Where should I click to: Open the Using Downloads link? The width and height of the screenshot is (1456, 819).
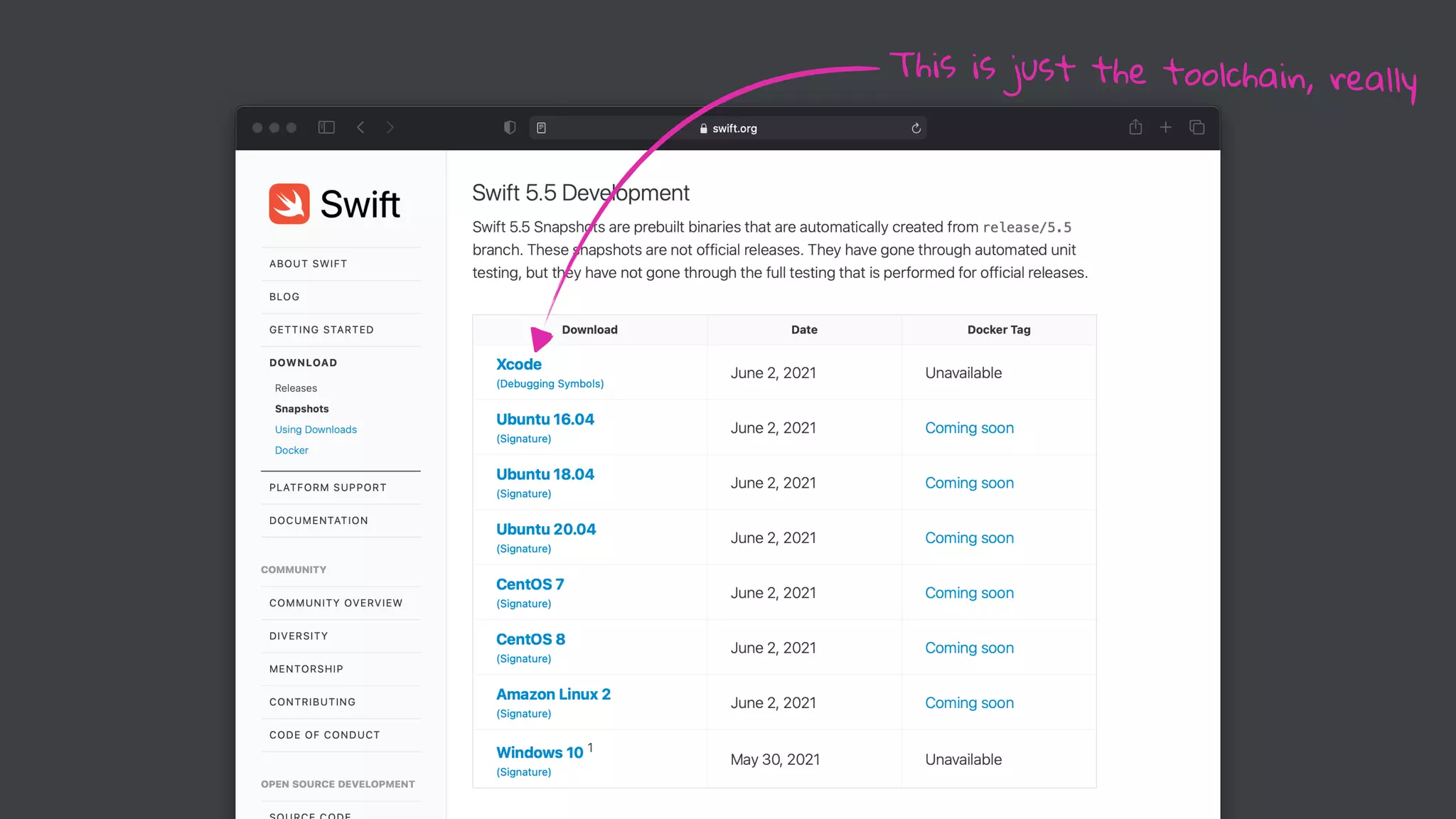coord(316,429)
